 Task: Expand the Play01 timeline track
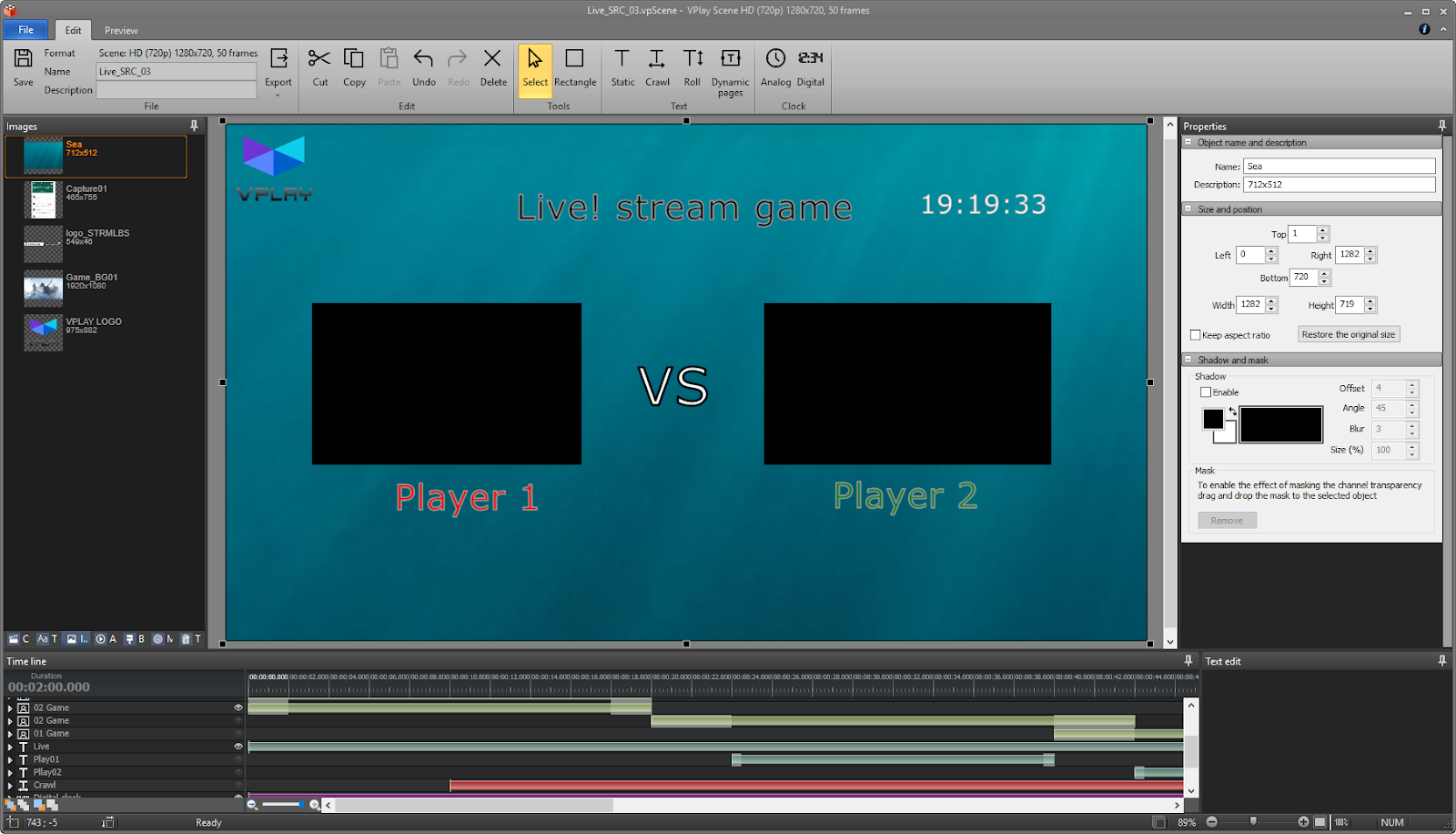(10, 758)
